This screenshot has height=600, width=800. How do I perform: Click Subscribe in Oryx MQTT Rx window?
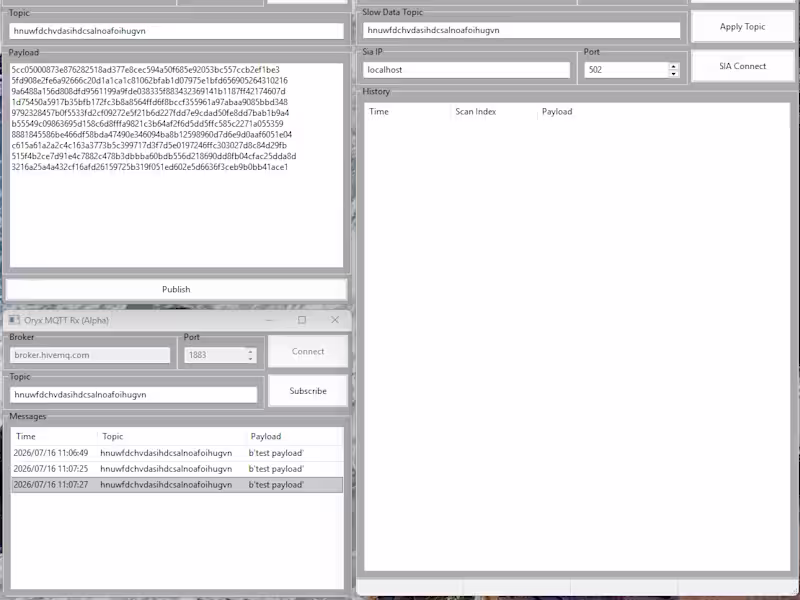point(308,391)
